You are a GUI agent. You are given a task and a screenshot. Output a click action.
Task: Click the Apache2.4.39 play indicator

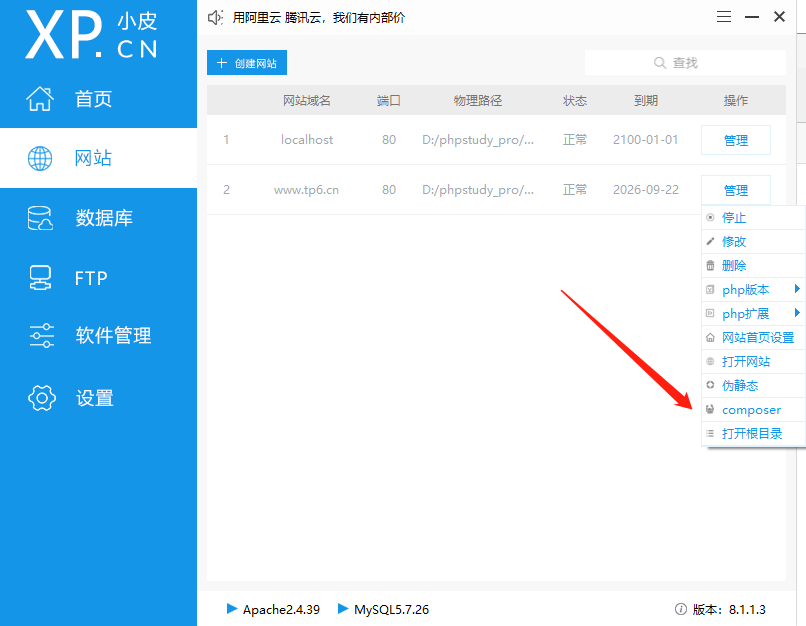click(x=232, y=609)
